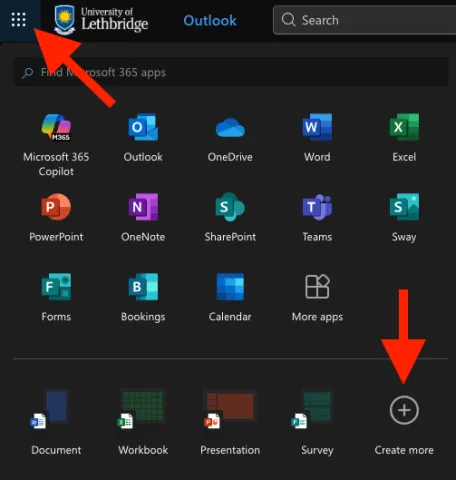Click the Outlook header title
The image size is (456, 480).
pyautogui.click(x=210, y=21)
